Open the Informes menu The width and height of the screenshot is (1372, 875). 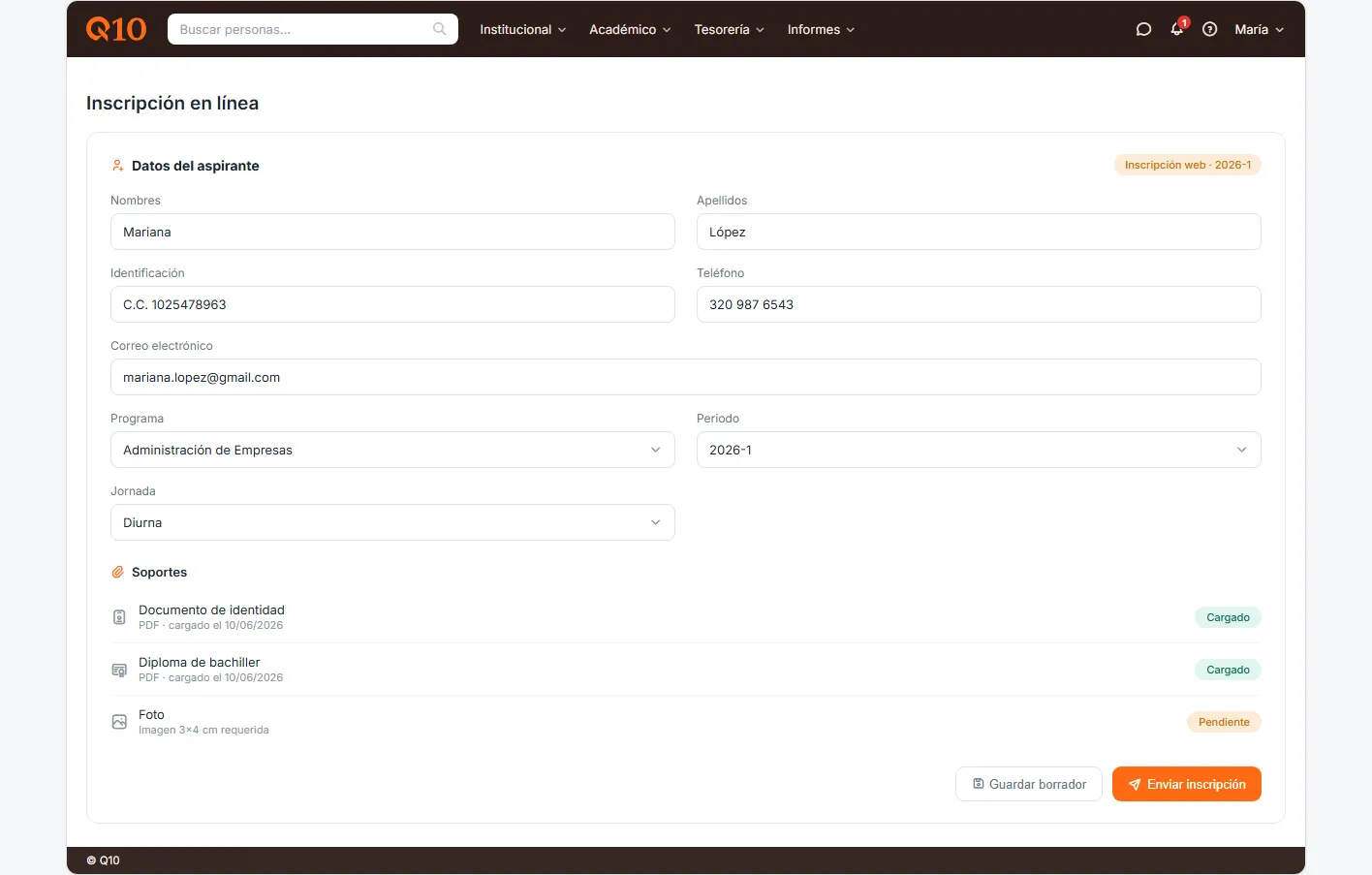pyautogui.click(x=821, y=29)
